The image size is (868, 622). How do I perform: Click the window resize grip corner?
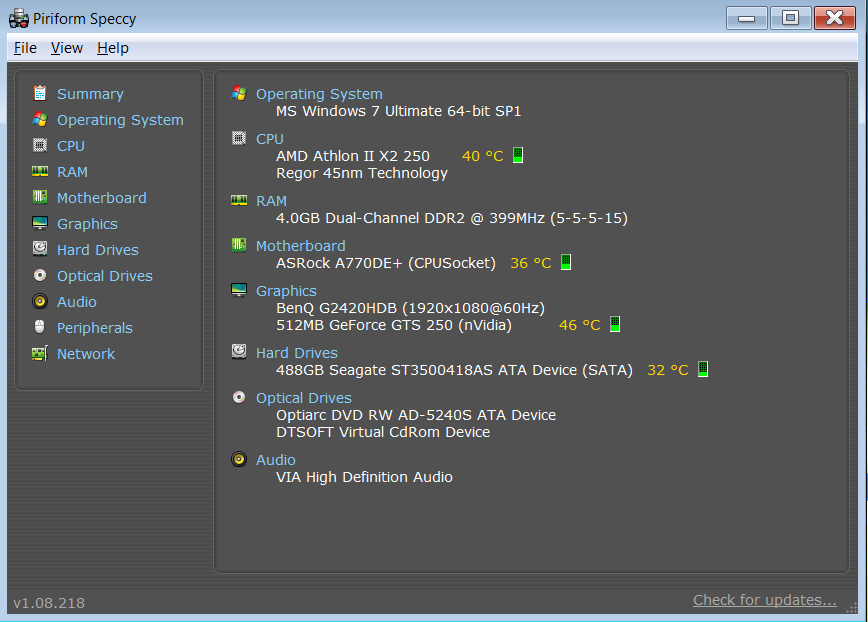coord(852,608)
